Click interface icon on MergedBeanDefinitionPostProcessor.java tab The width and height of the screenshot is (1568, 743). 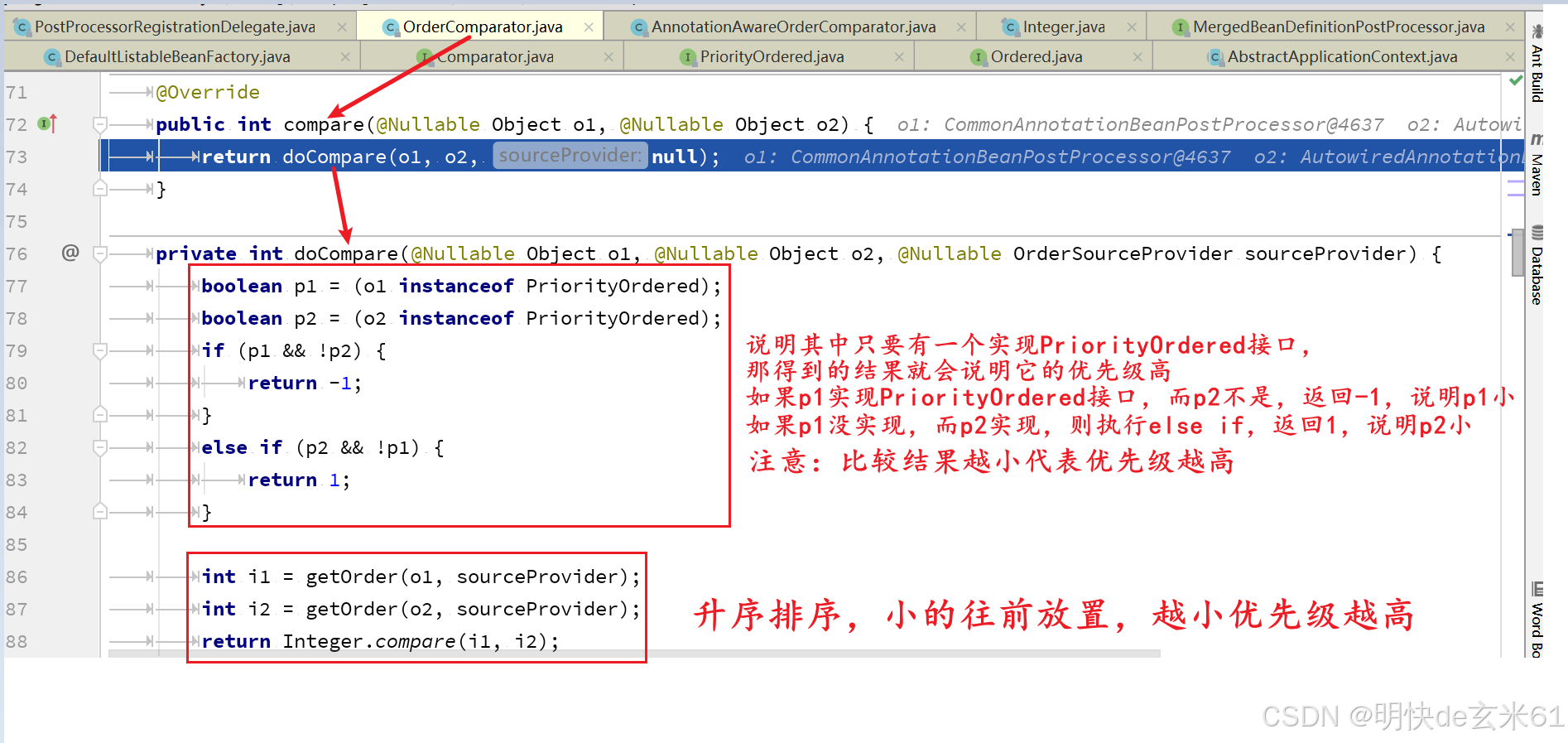(x=1181, y=27)
